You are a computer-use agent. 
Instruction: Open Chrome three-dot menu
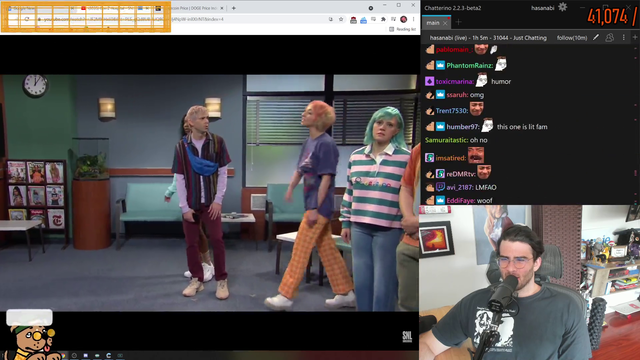413,19
